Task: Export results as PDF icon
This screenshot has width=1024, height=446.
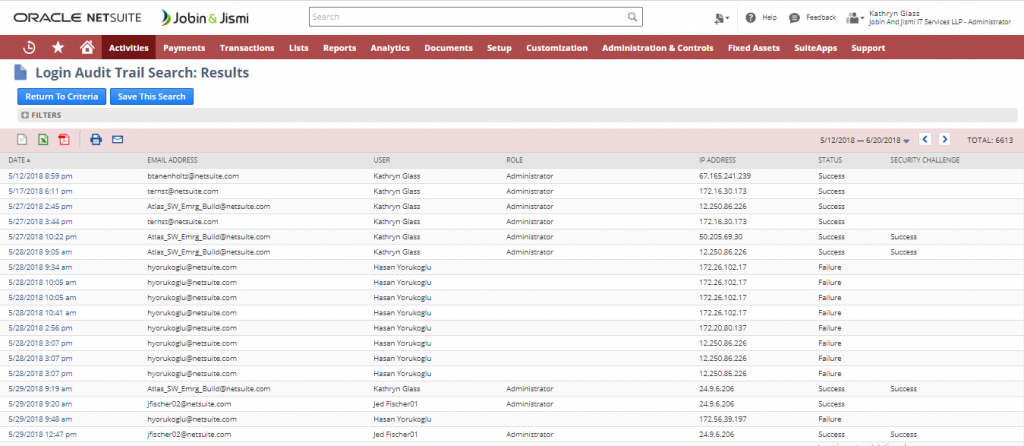Action: coord(64,140)
